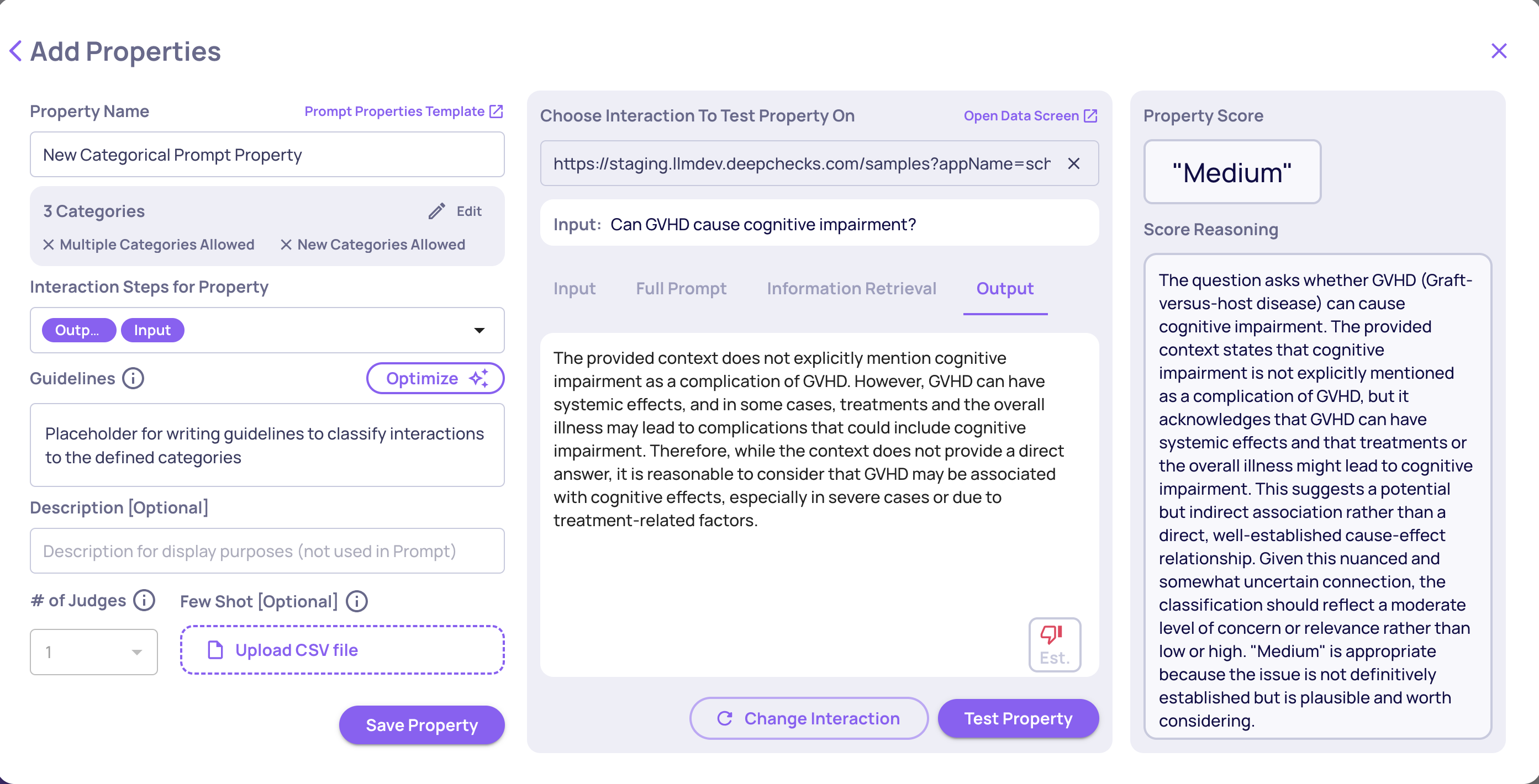This screenshot has height=784, width=1539.
Task: Click the Guidelines info icon
Action: point(133,379)
